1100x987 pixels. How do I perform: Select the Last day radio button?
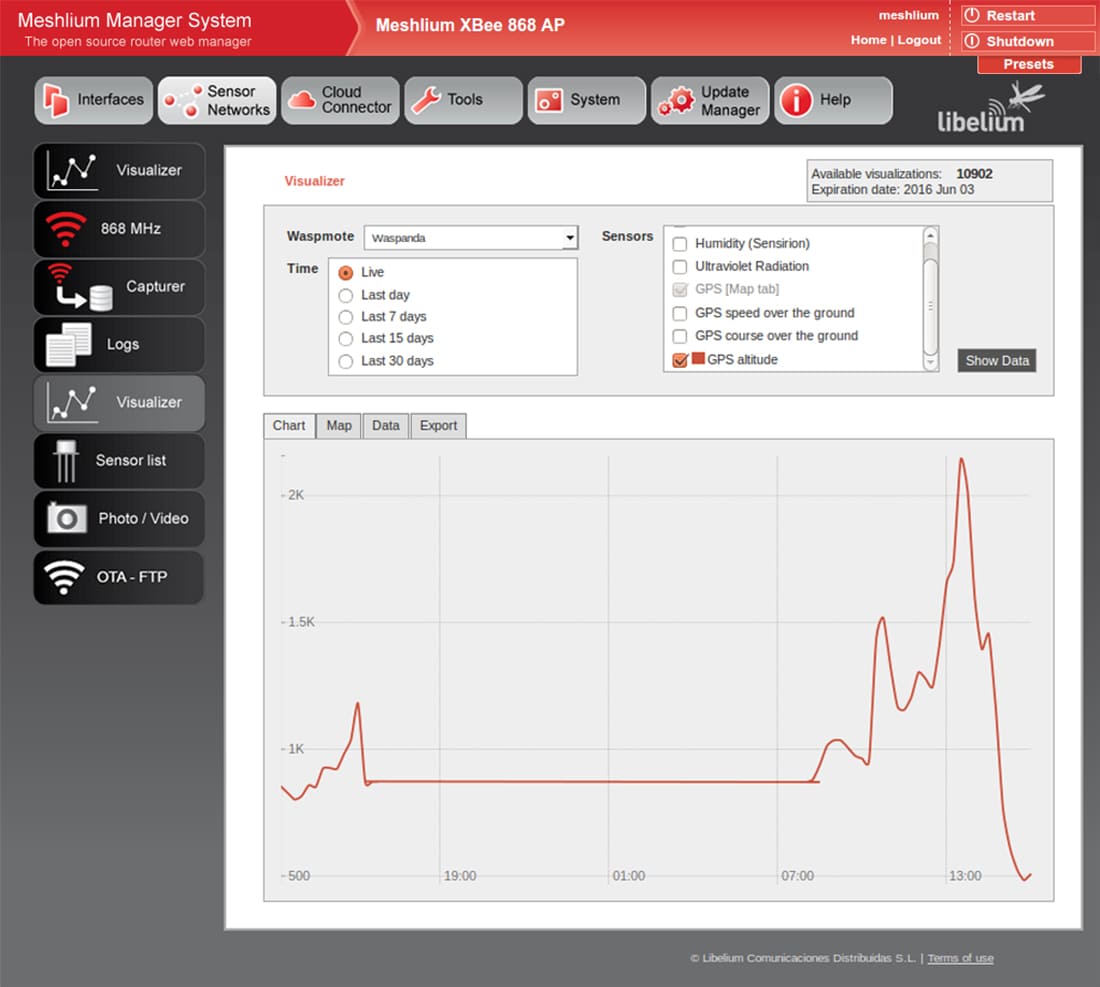coord(345,295)
